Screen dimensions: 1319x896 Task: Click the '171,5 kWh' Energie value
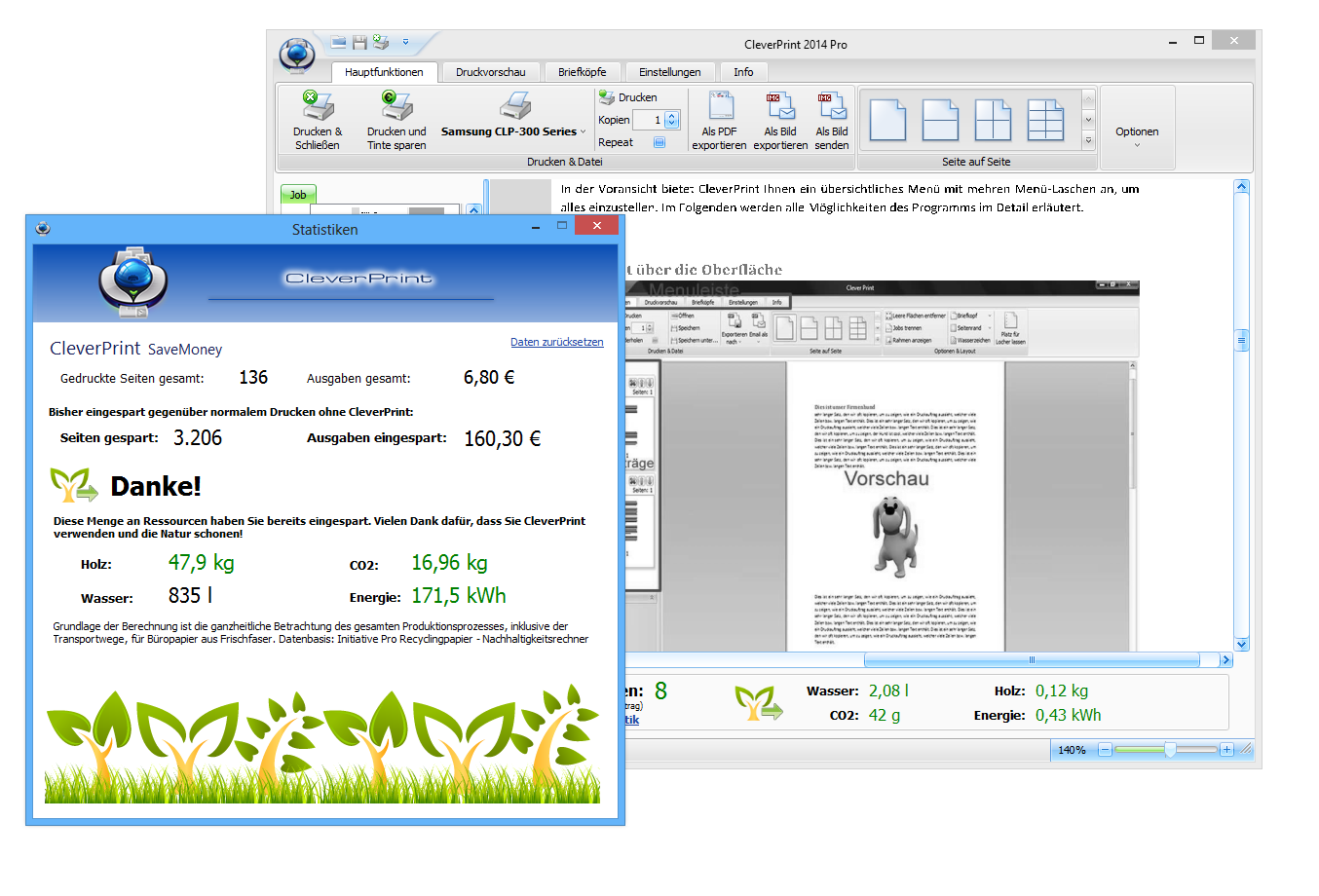click(x=459, y=596)
